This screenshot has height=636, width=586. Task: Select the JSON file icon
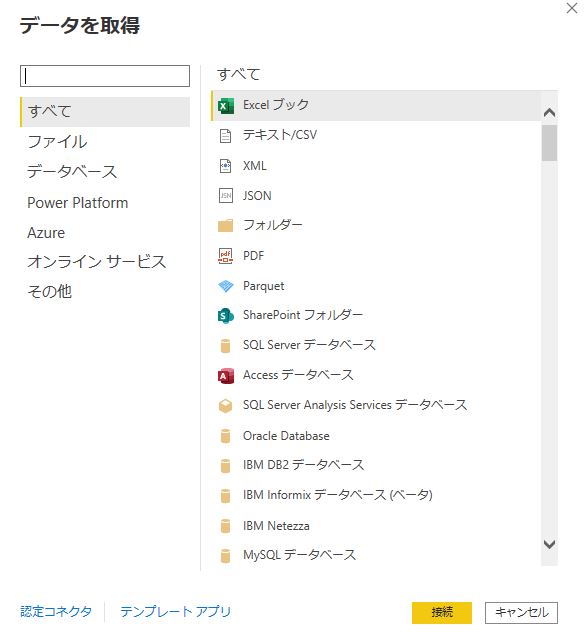click(x=225, y=196)
